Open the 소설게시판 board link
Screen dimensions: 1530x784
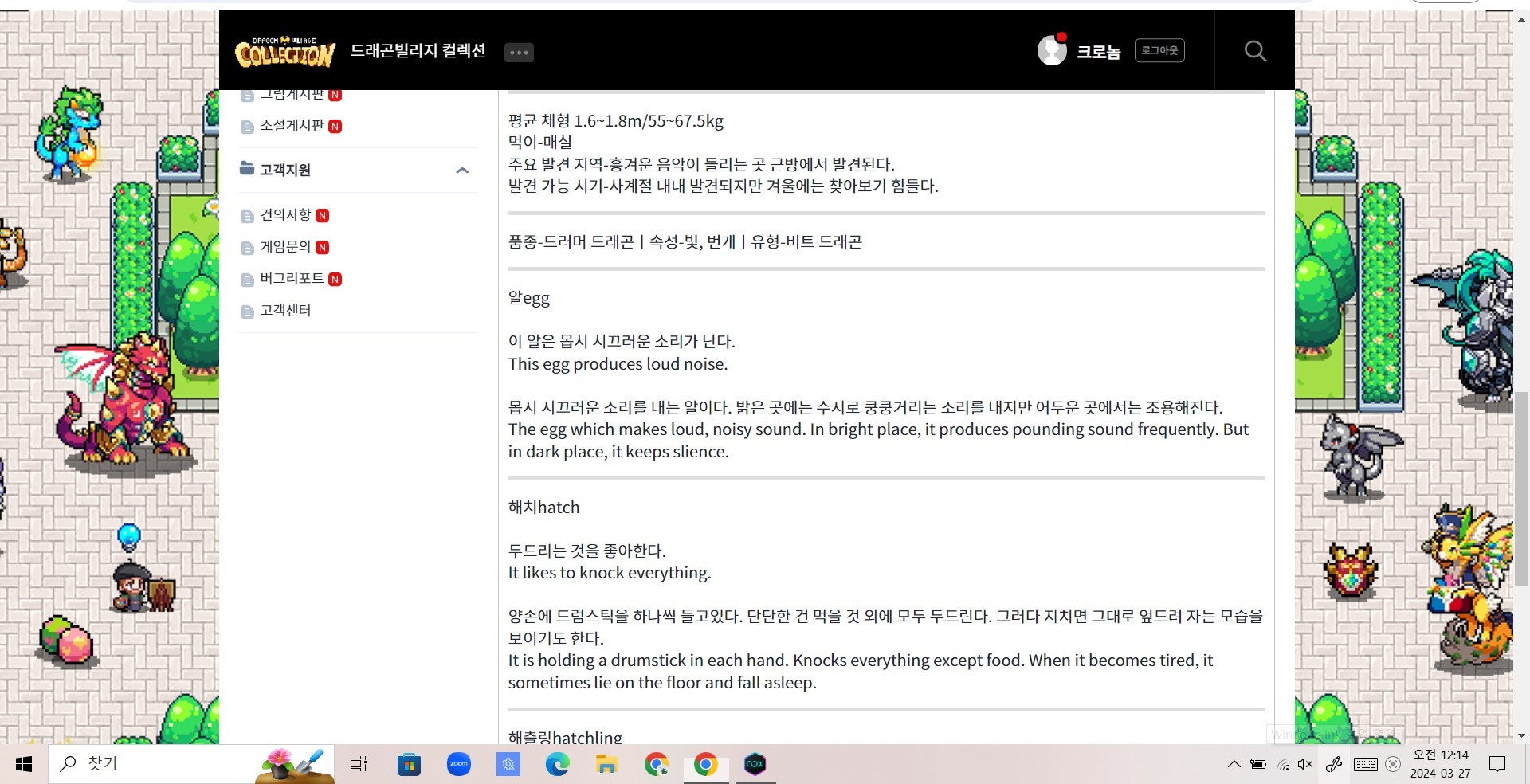tap(292, 126)
